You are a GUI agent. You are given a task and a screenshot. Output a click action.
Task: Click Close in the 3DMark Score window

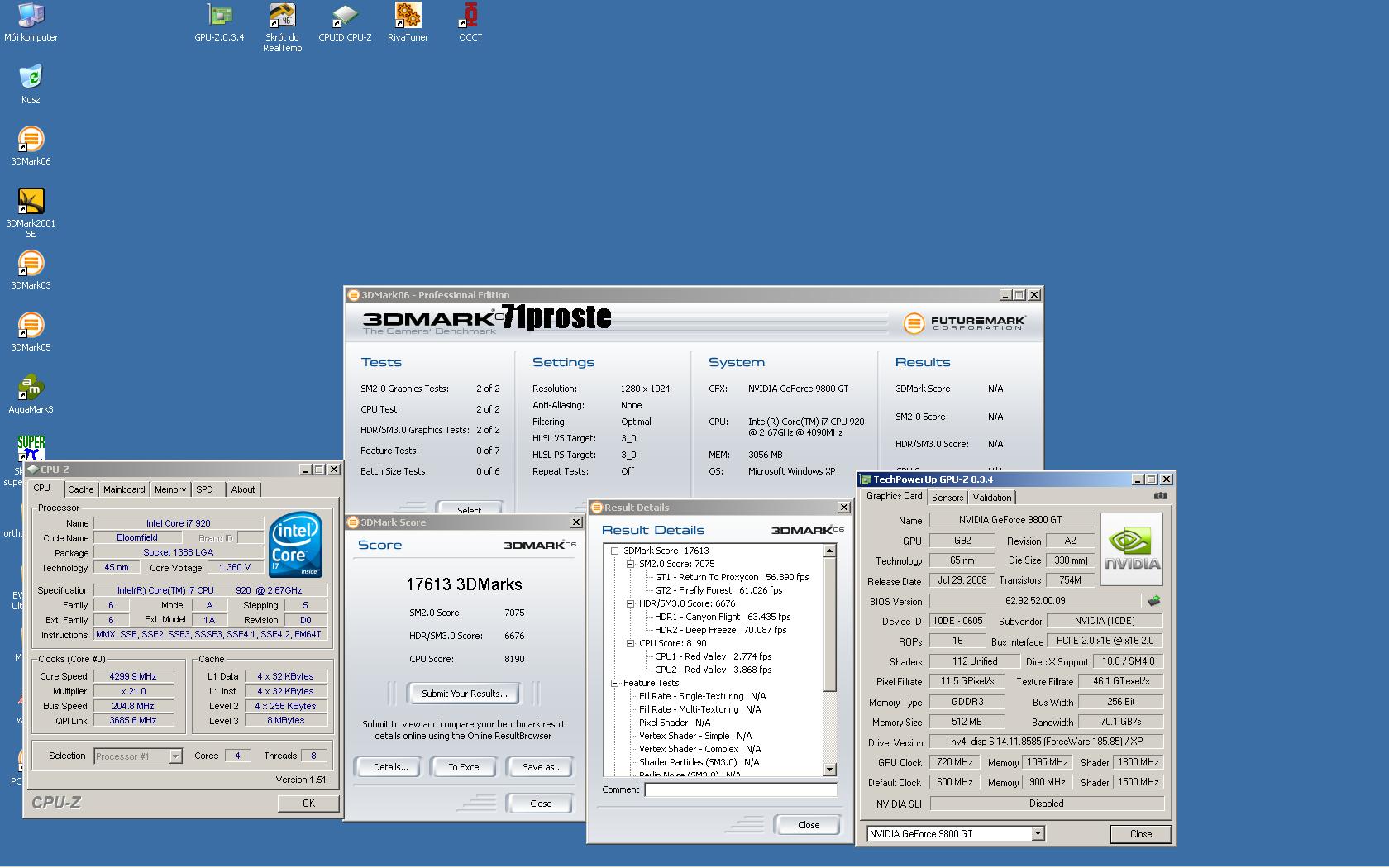[x=541, y=804]
